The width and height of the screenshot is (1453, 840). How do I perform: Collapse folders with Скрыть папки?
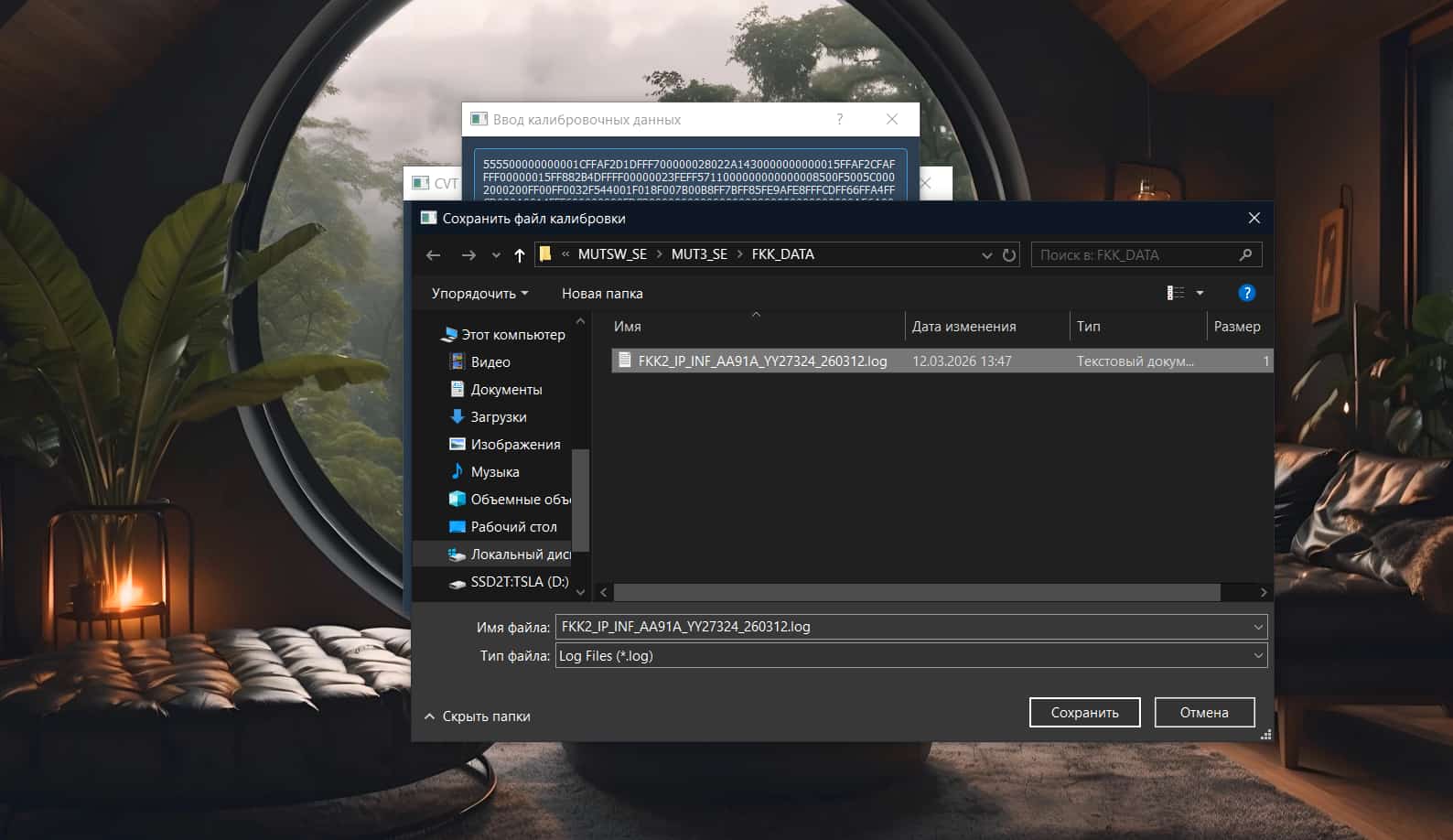click(478, 716)
